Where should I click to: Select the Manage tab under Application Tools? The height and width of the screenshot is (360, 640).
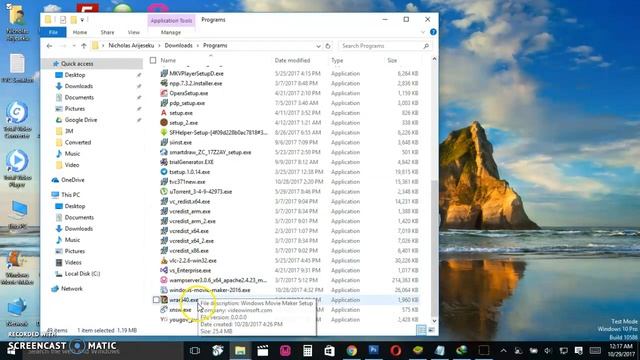(x=171, y=32)
